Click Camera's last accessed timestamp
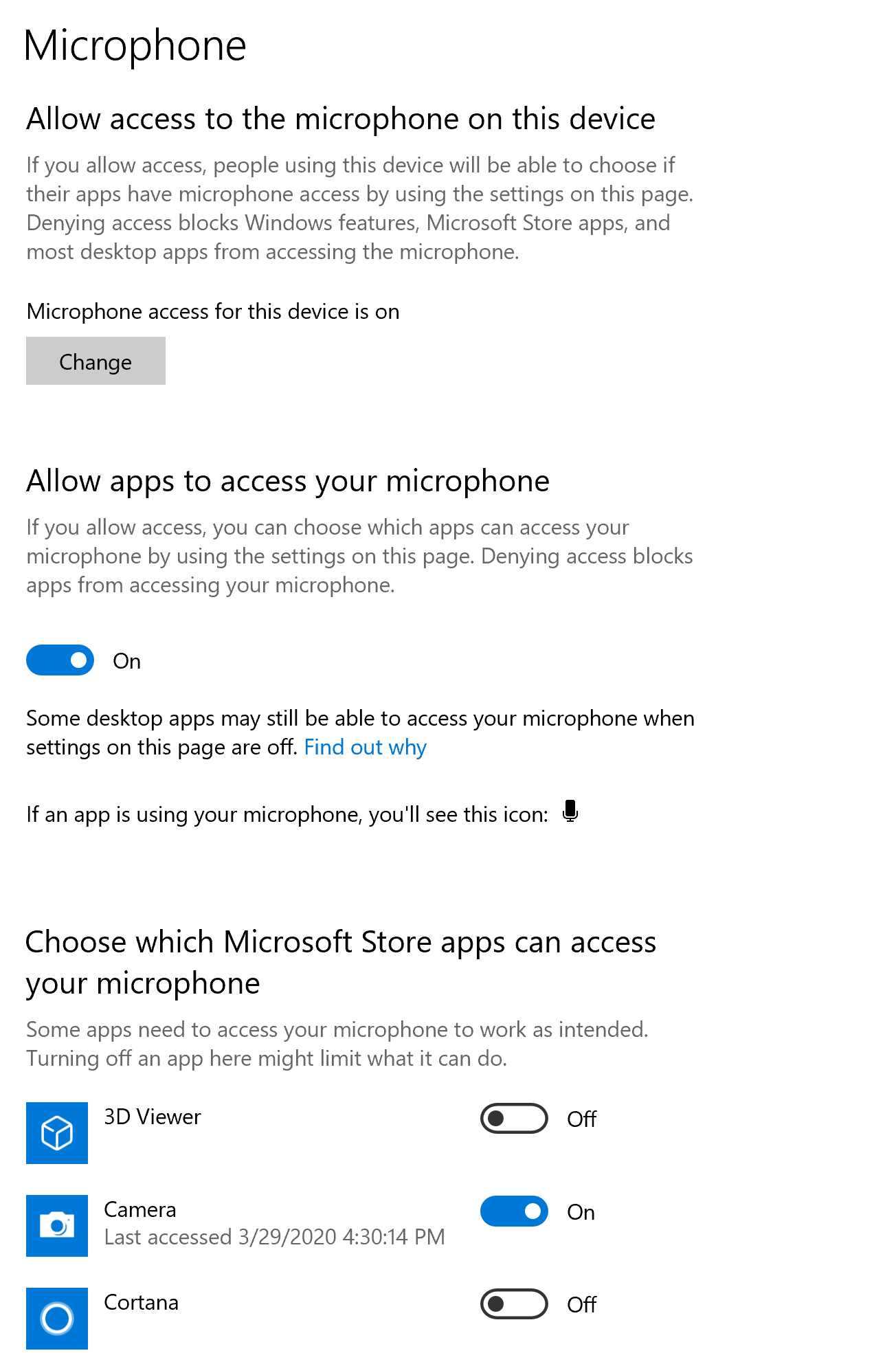 274,1237
